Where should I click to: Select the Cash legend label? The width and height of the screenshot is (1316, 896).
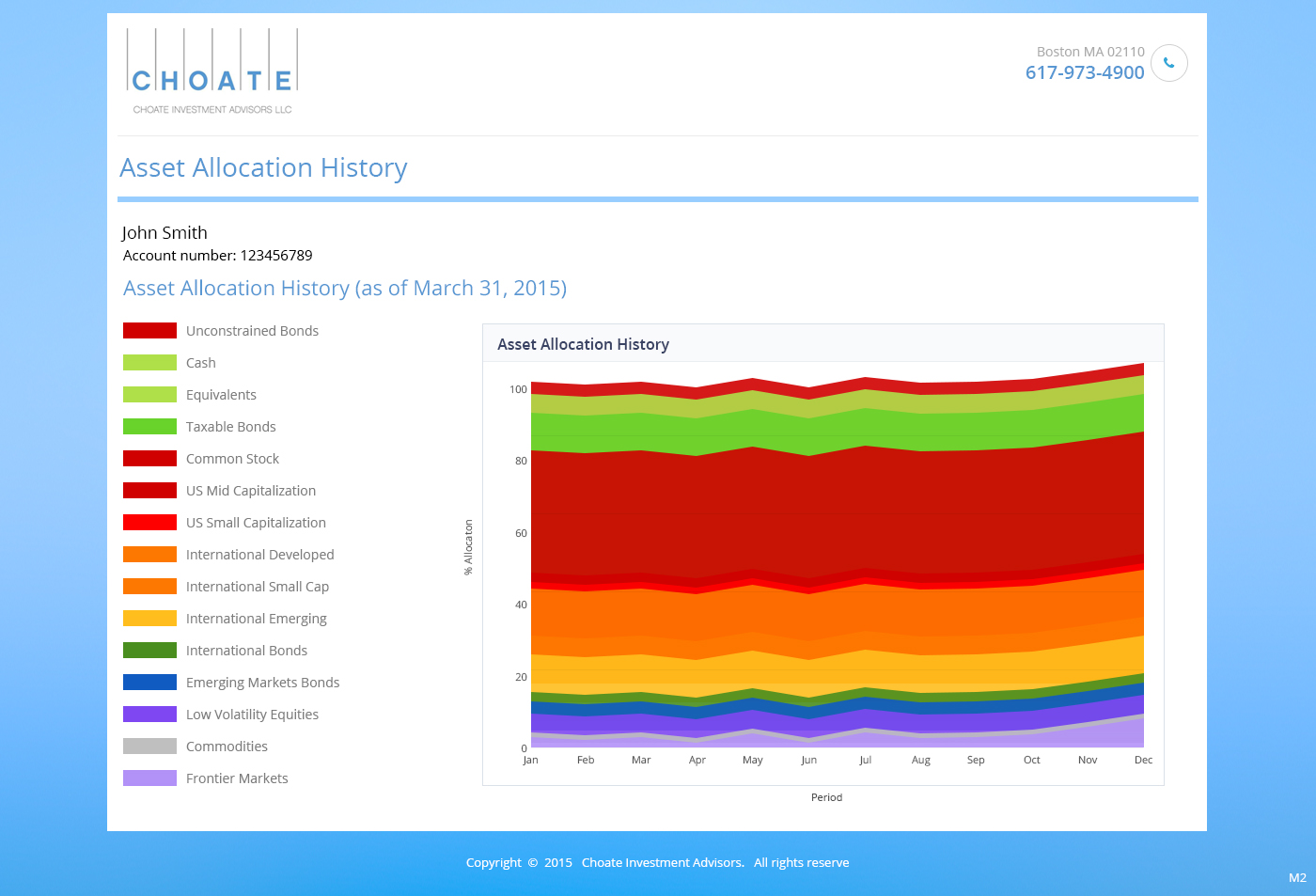pyautogui.click(x=201, y=363)
